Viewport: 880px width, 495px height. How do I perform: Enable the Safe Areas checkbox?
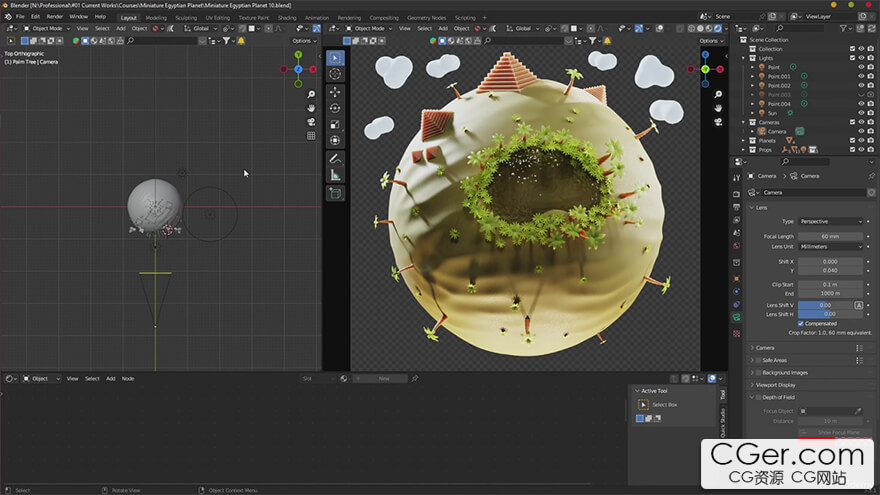pyautogui.click(x=758, y=360)
